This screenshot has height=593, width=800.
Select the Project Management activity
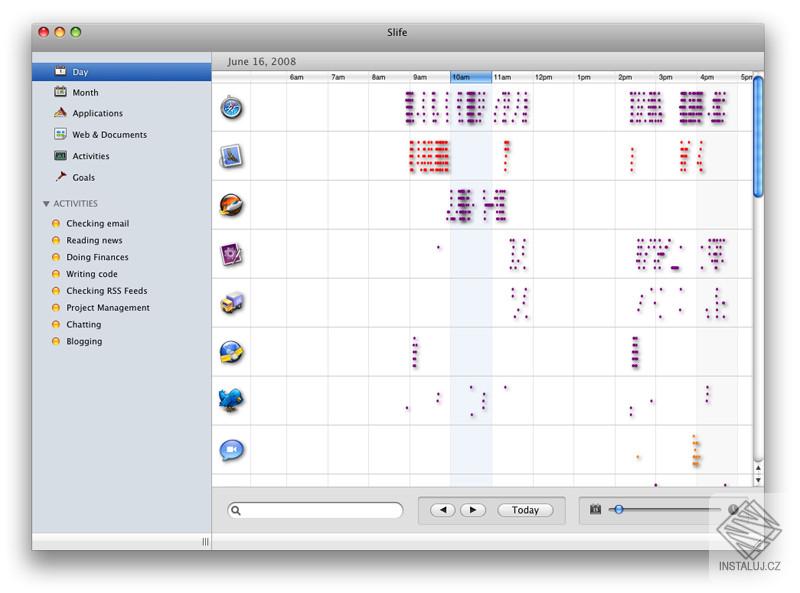pyautogui.click(x=108, y=308)
